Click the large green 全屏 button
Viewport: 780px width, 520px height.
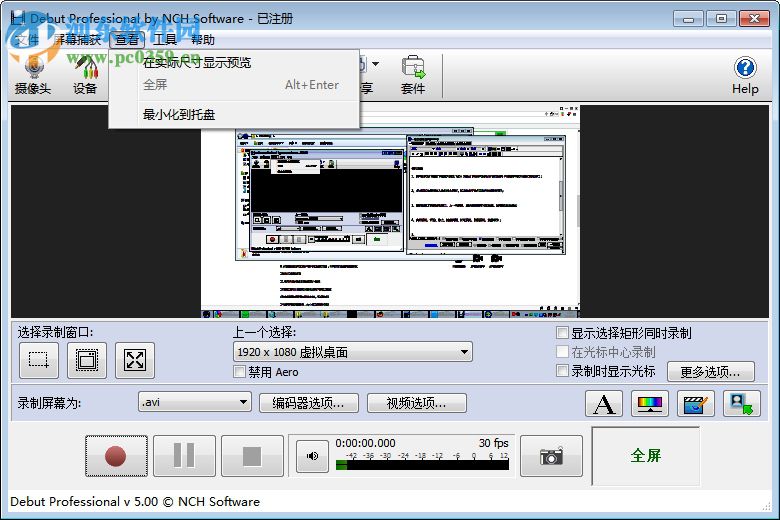646,456
